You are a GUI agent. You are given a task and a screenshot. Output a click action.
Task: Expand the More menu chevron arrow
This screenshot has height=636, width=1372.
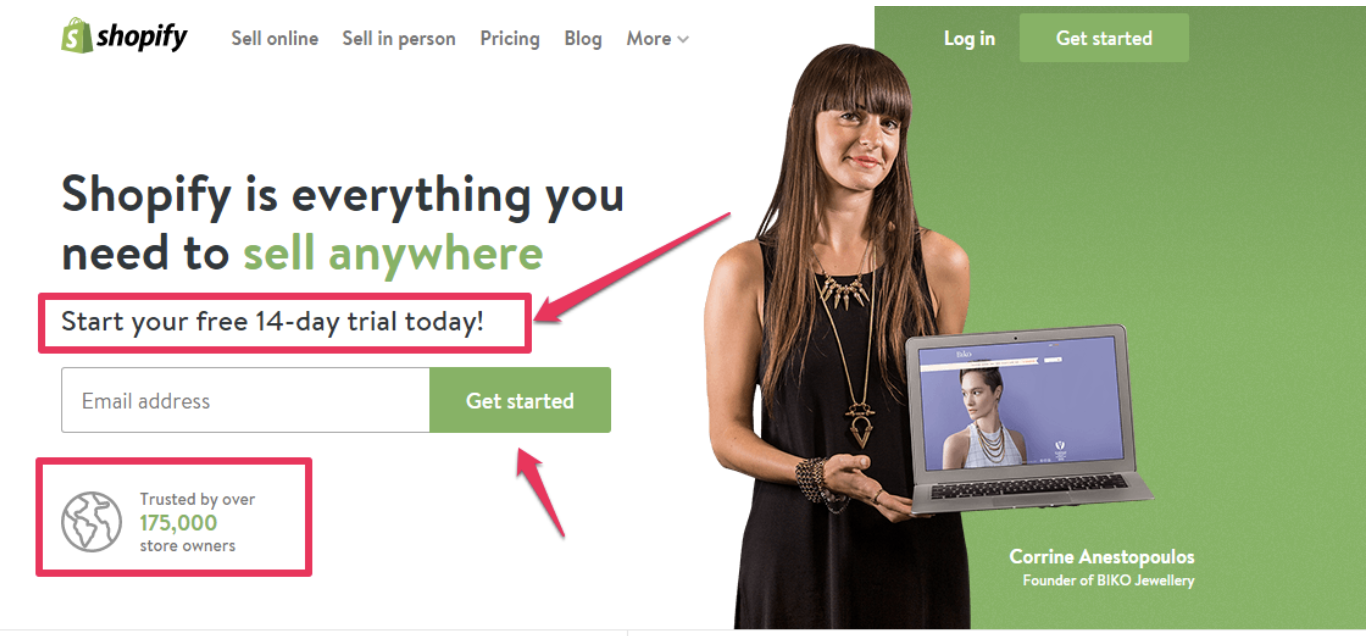(x=683, y=40)
